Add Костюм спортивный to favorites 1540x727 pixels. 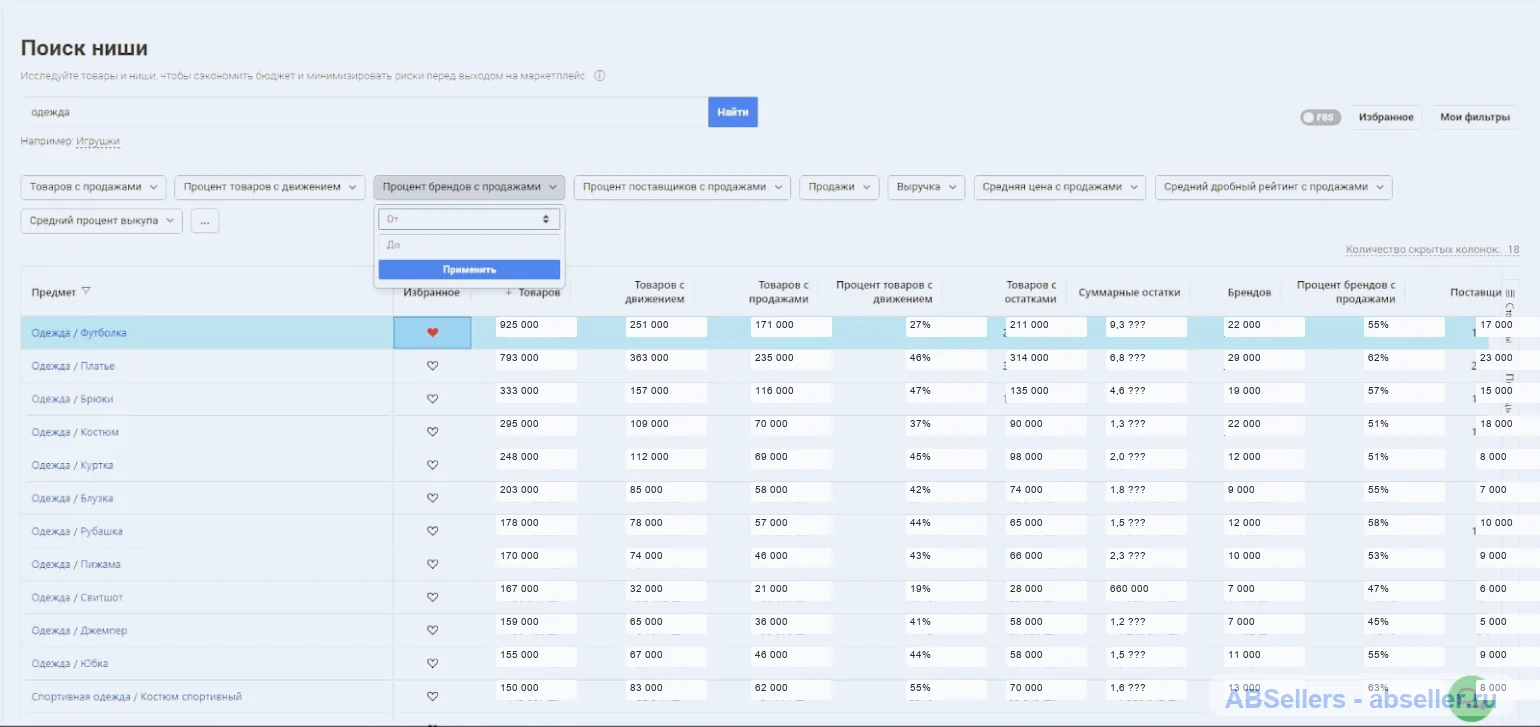(432, 696)
